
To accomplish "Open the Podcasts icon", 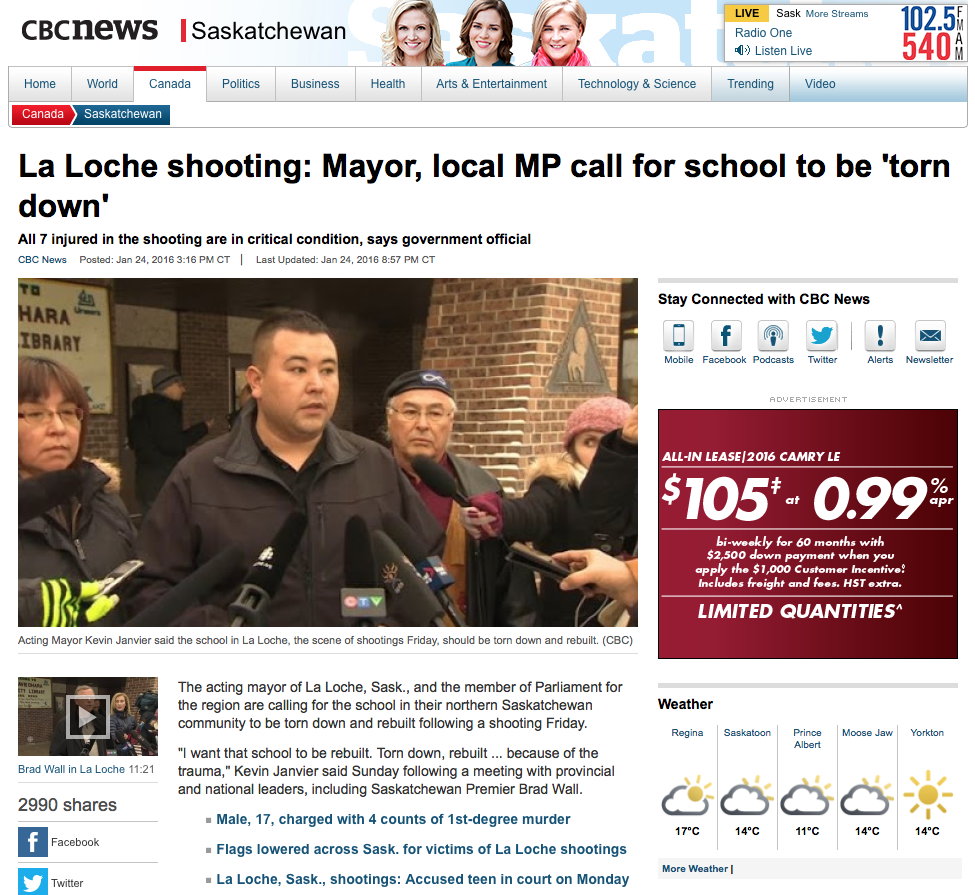I will coord(773,336).
